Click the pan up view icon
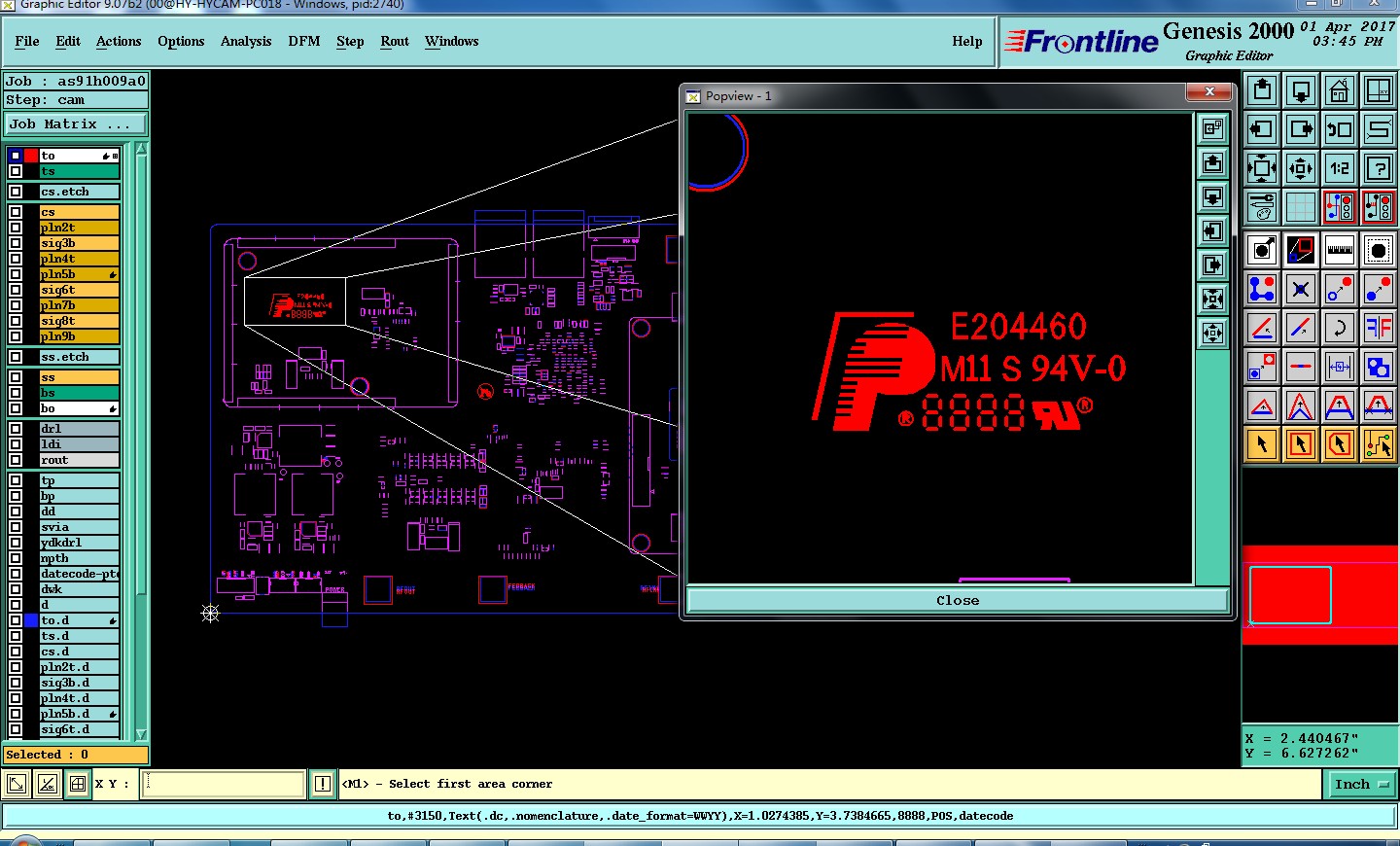This screenshot has height=846, width=1400. click(1262, 90)
